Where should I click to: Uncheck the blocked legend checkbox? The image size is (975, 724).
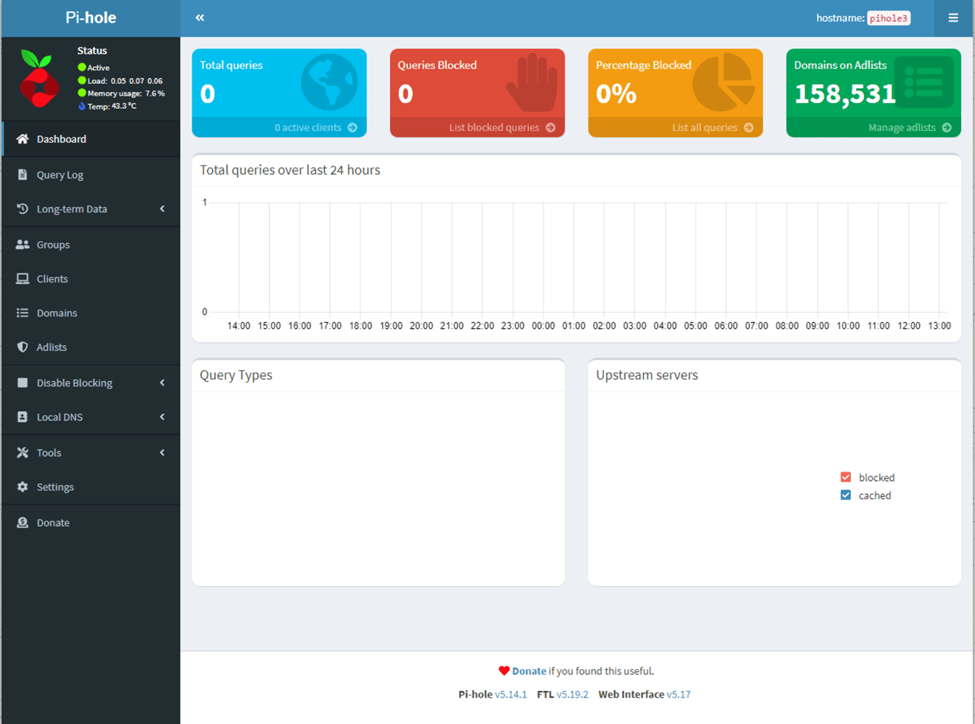point(846,478)
